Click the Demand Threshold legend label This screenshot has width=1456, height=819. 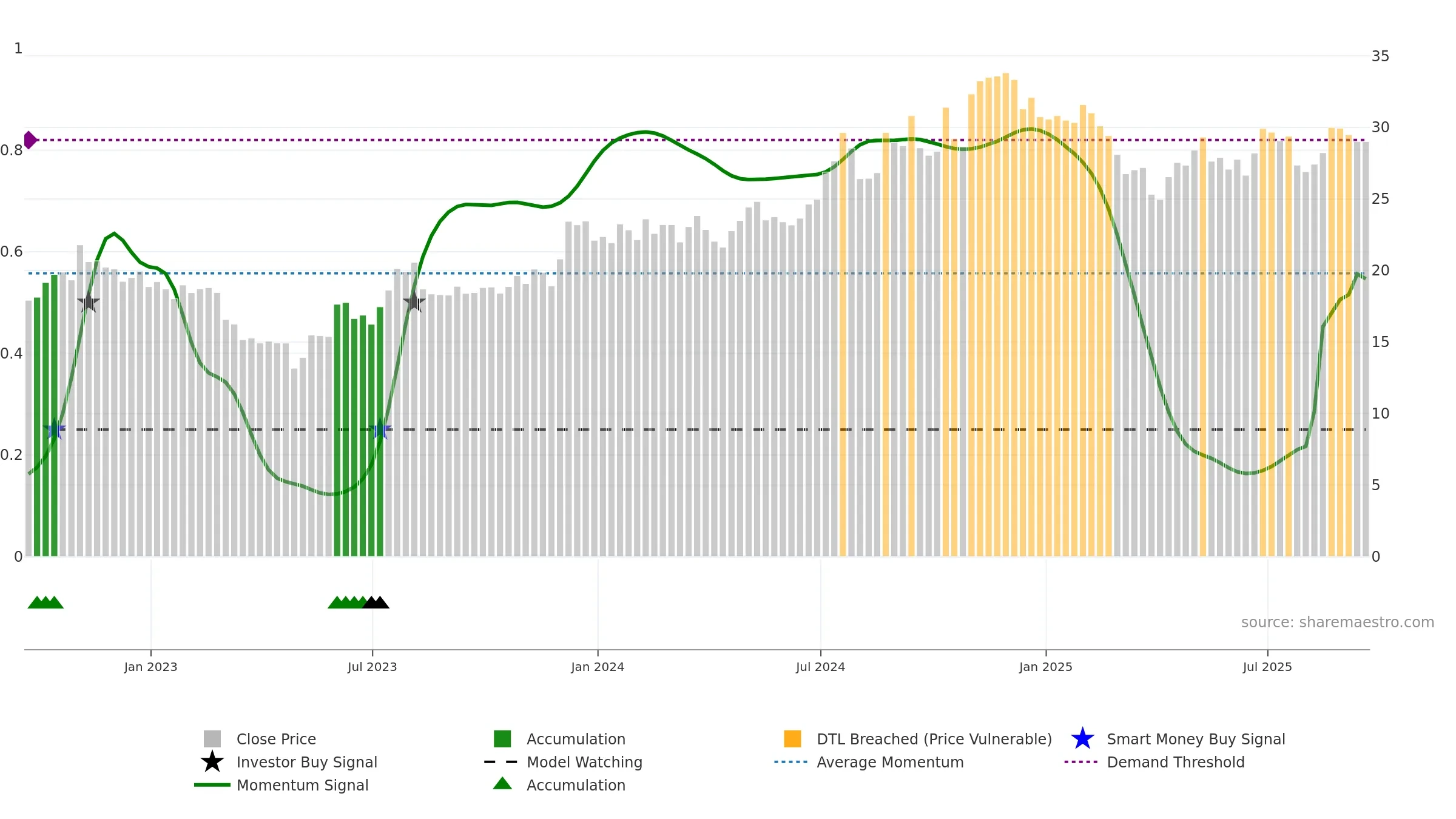coord(1176,762)
